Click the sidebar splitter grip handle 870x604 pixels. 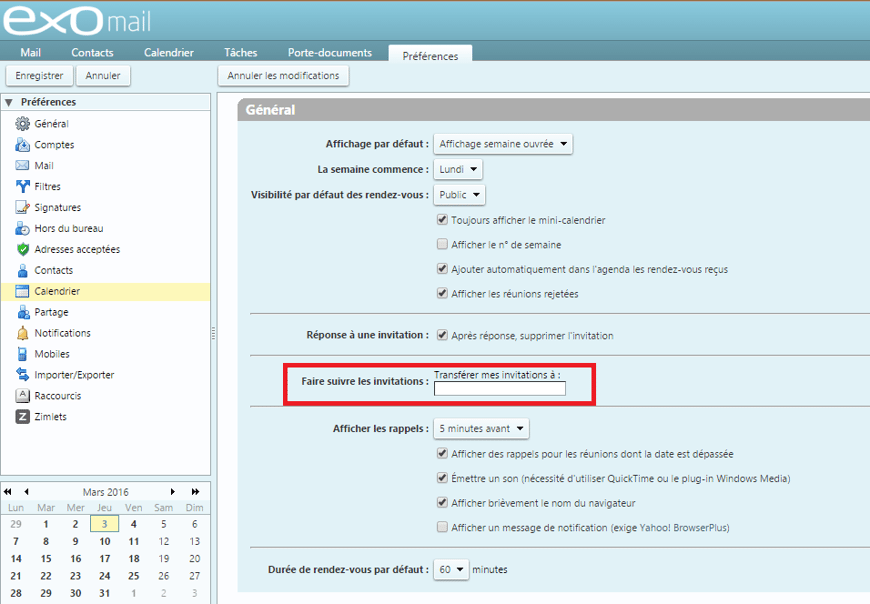click(214, 333)
